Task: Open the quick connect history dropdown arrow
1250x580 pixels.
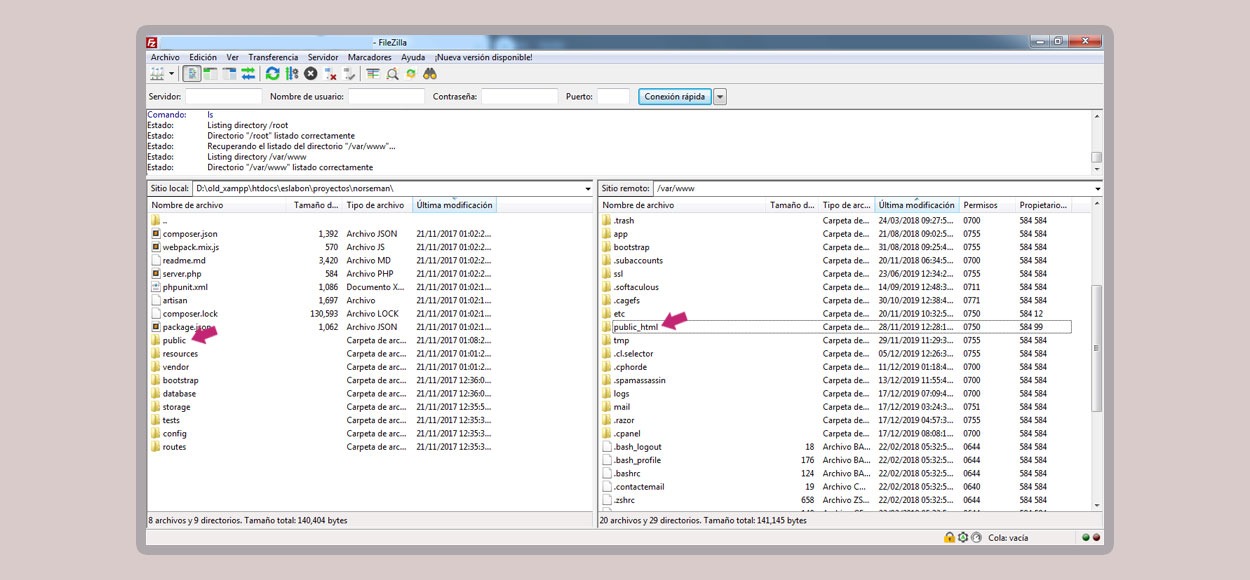Action: 720,97
